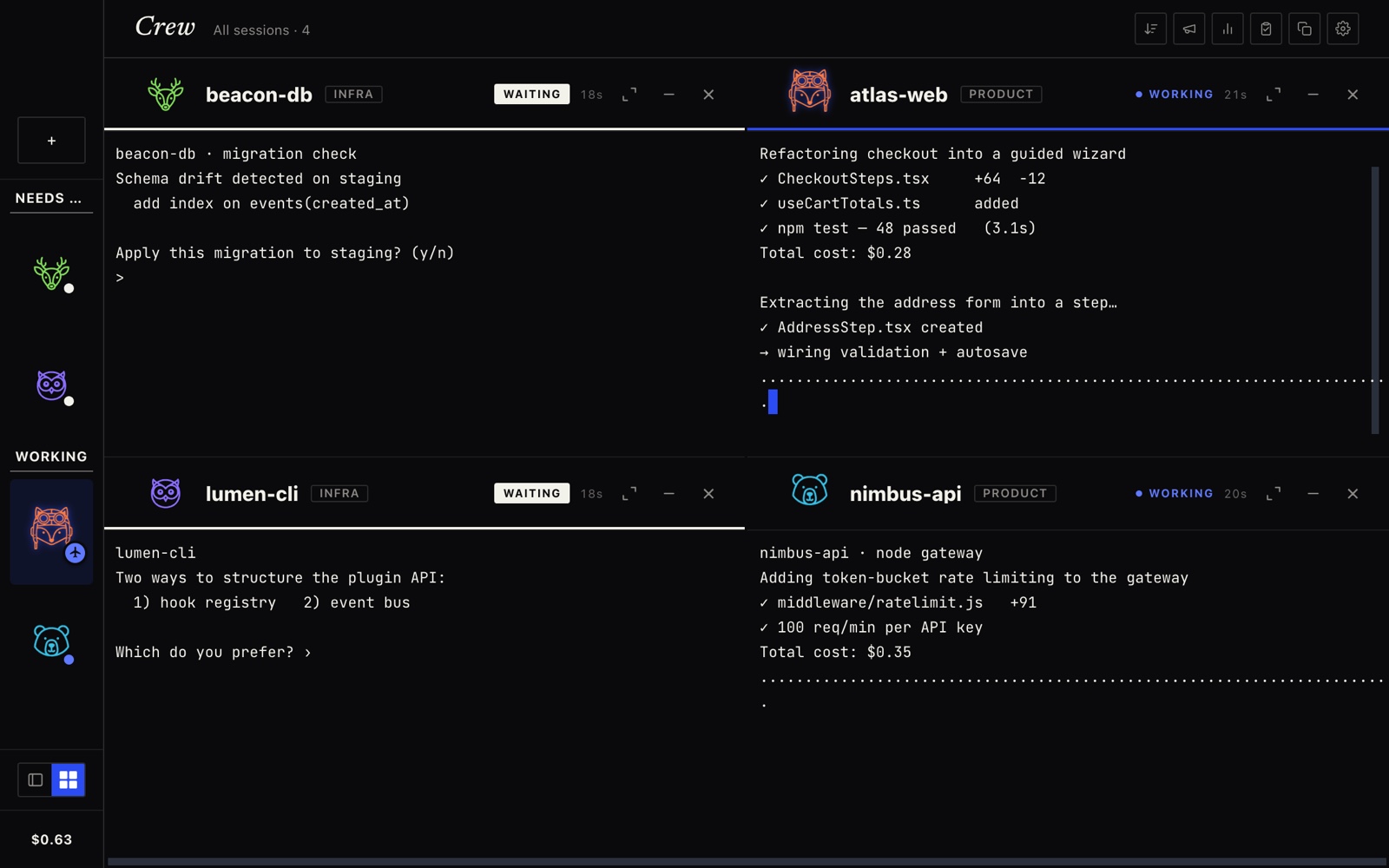The image size is (1389, 868).
Task: Click the atlas-web terminal vertical scrollbar
Action: [1375, 299]
